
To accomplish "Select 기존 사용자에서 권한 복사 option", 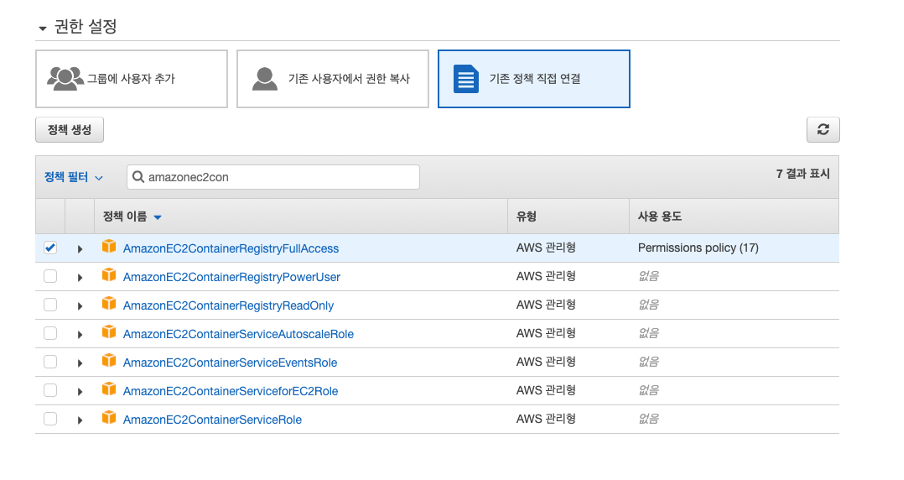I will click(333, 79).
